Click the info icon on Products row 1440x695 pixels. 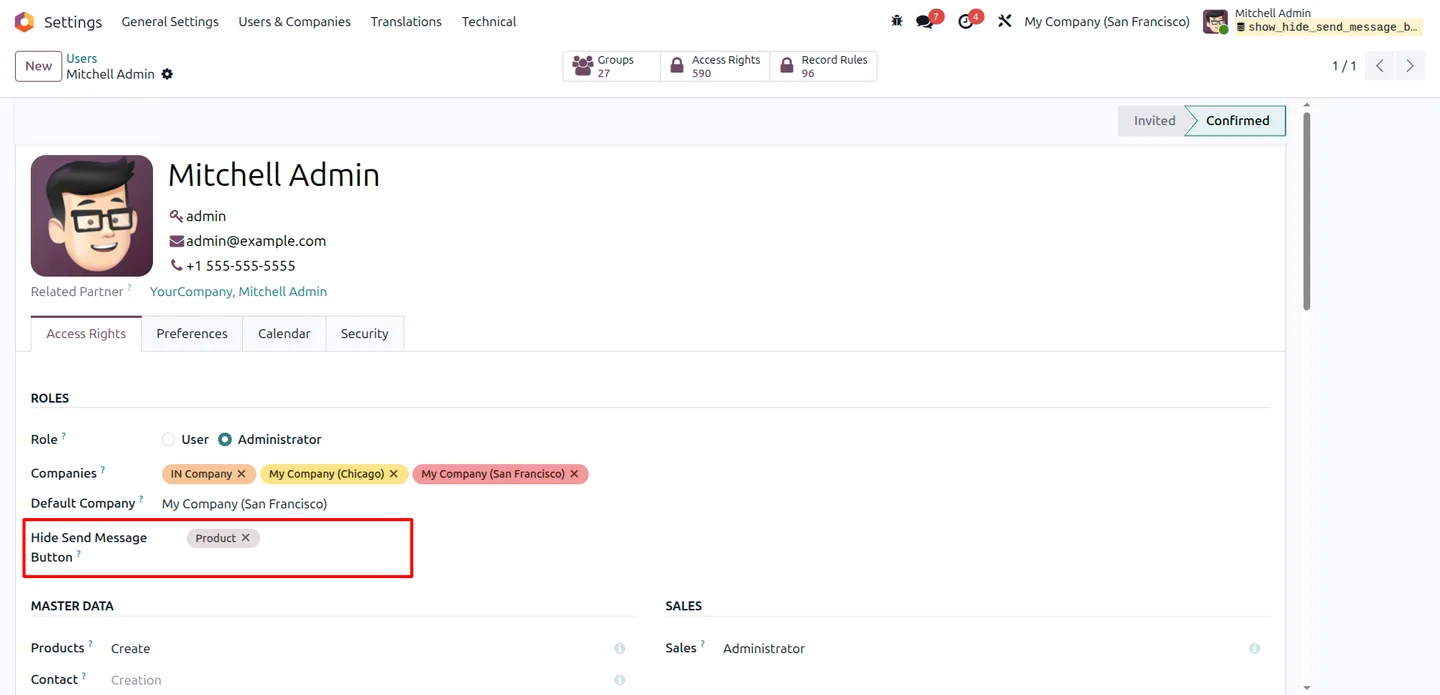(x=620, y=649)
